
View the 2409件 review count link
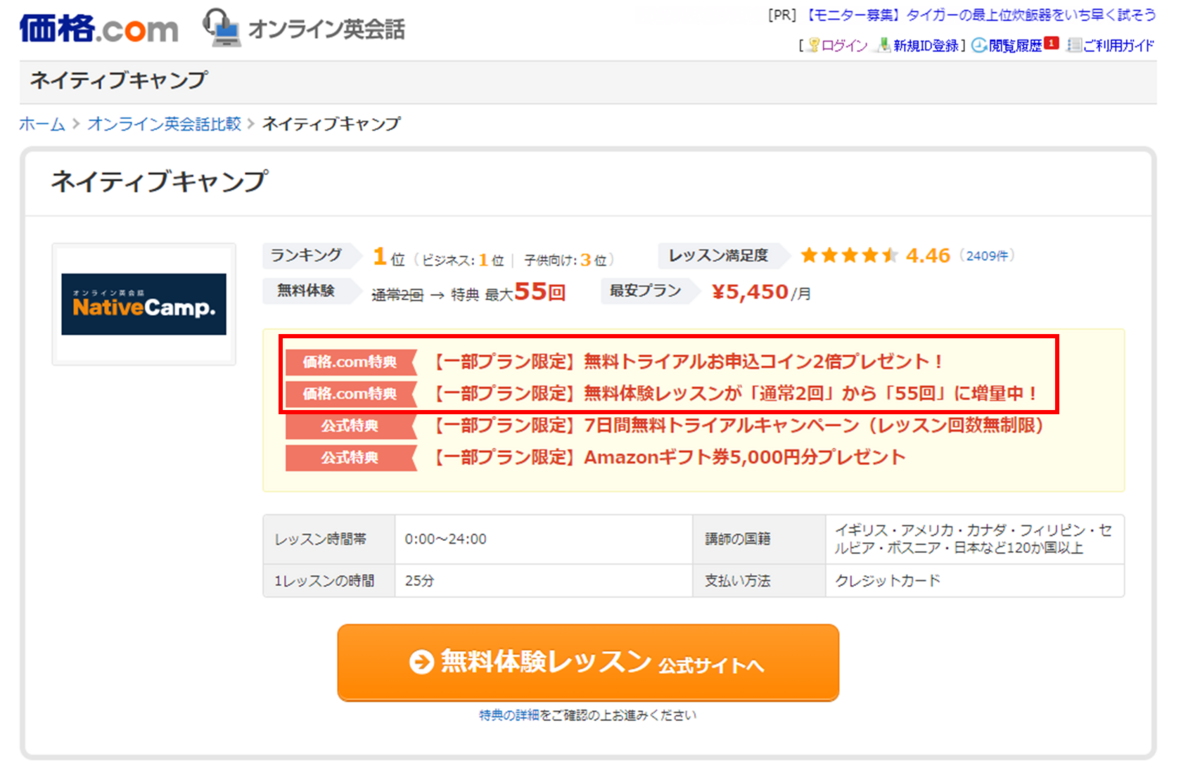point(988,256)
